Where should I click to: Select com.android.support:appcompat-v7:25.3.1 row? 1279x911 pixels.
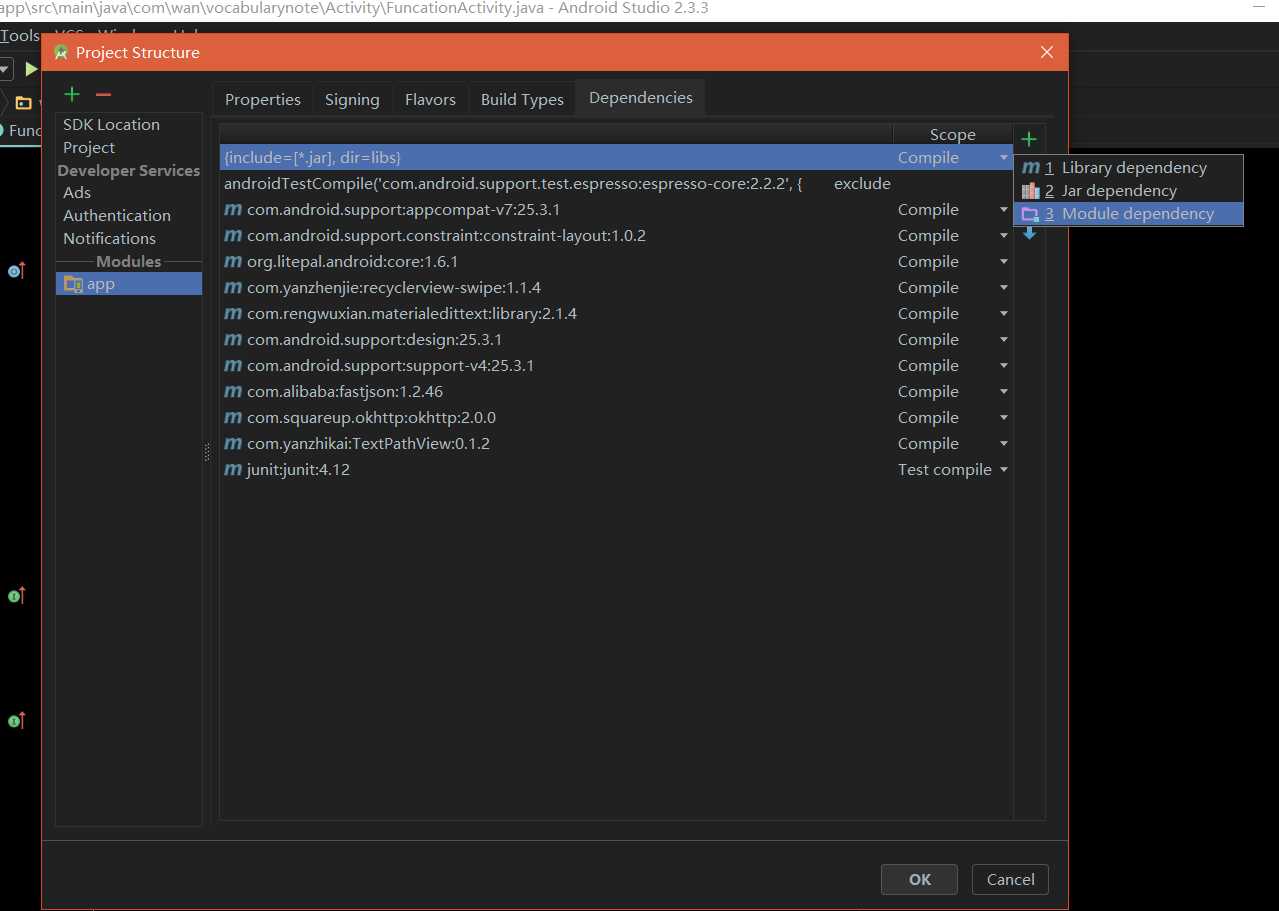(616, 210)
